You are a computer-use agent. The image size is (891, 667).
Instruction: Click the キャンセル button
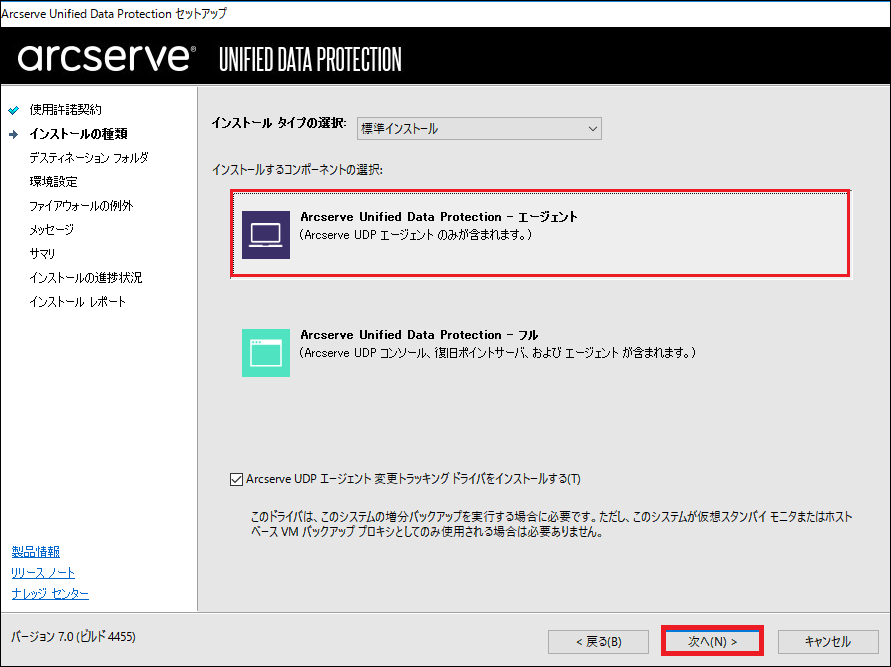(x=828, y=642)
